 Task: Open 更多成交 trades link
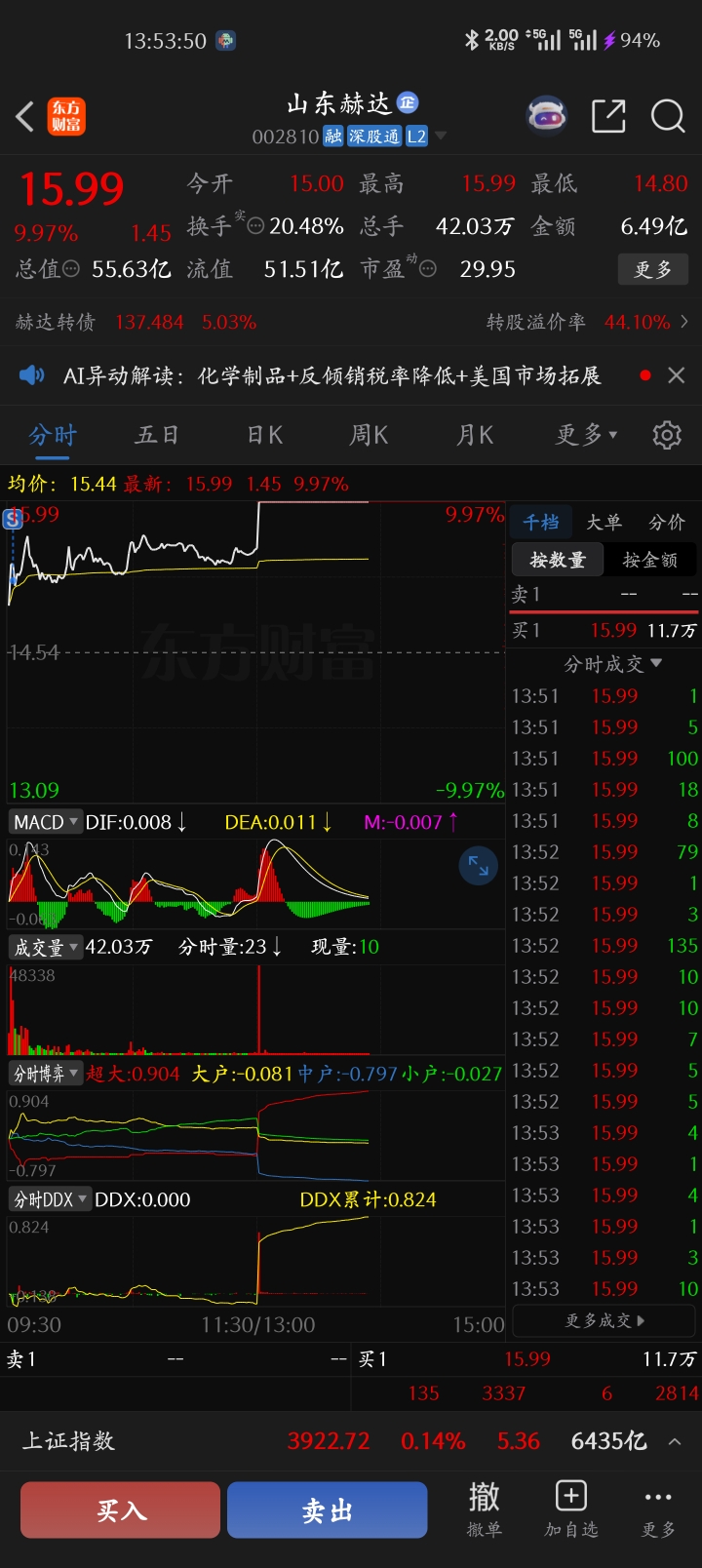pos(604,1320)
